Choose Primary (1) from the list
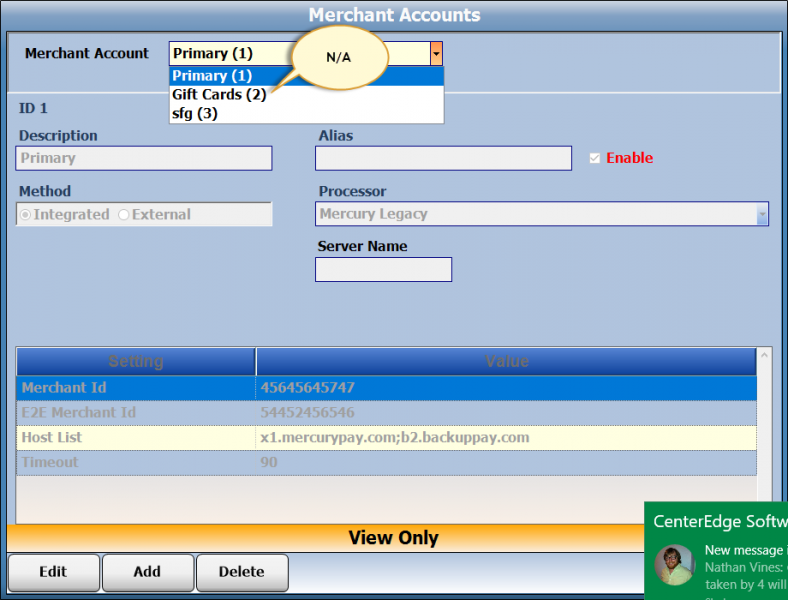This screenshot has height=600, width=788. (x=212, y=76)
